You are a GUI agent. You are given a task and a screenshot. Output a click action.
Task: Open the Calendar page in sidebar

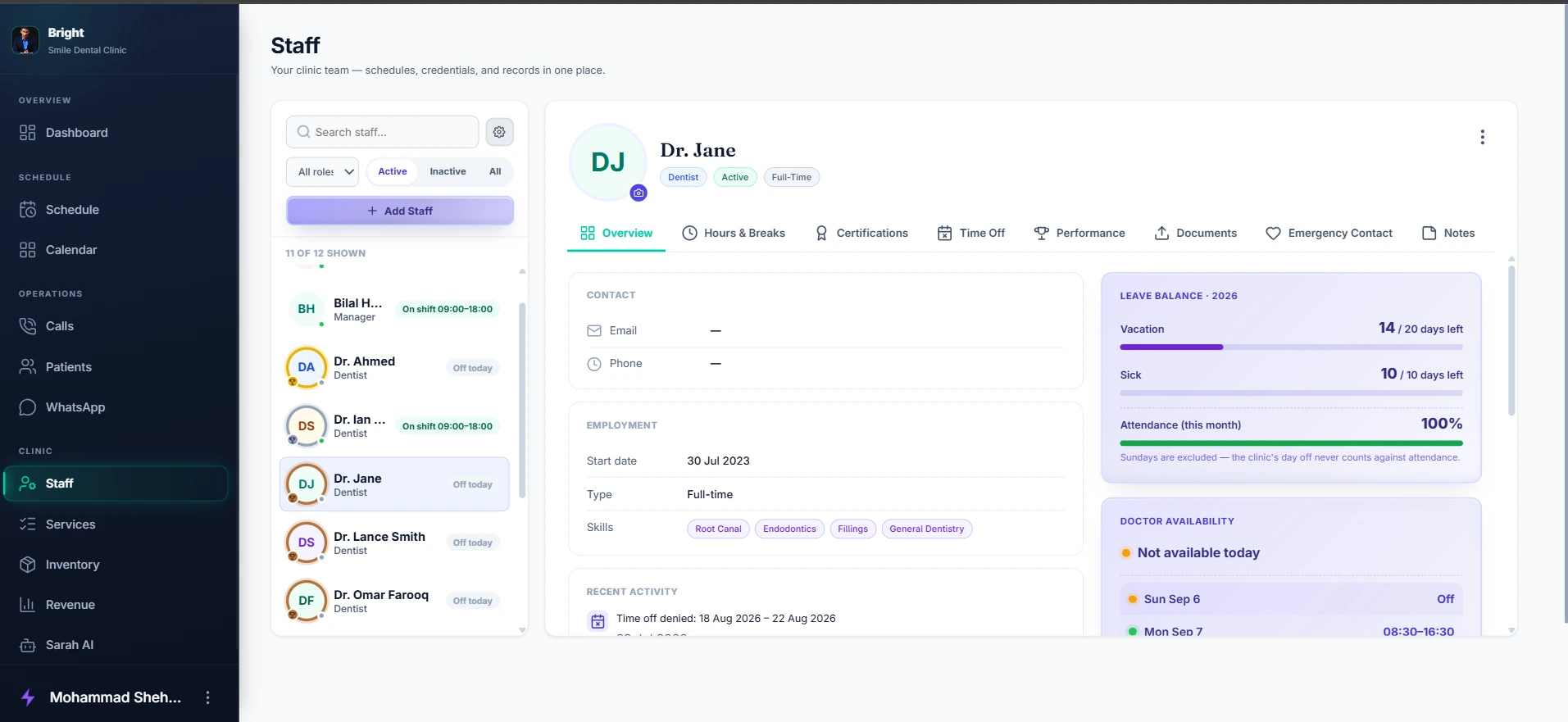point(116,250)
